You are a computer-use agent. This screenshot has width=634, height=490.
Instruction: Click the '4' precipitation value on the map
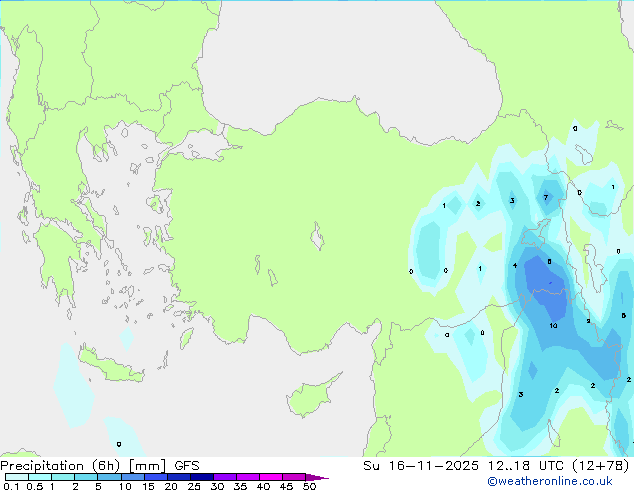pyautogui.click(x=515, y=266)
